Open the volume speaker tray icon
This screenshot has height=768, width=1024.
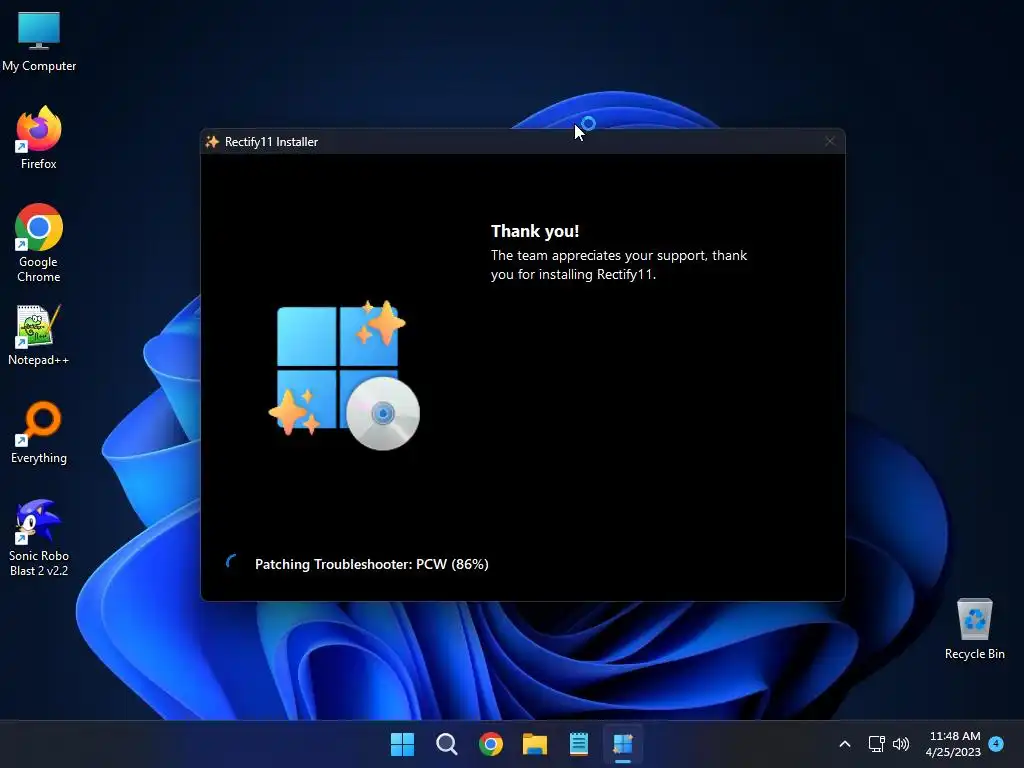coord(901,744)
